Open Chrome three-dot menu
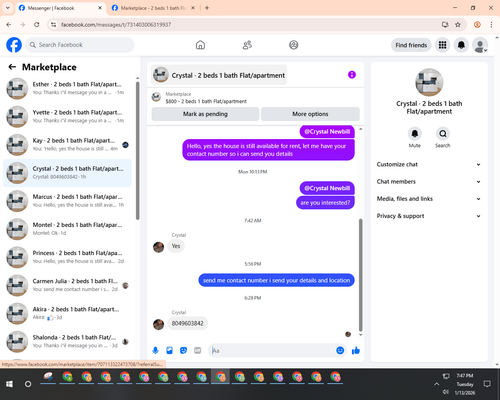The width and height of the screenshot is (500, 400). [x=491, y=25]
